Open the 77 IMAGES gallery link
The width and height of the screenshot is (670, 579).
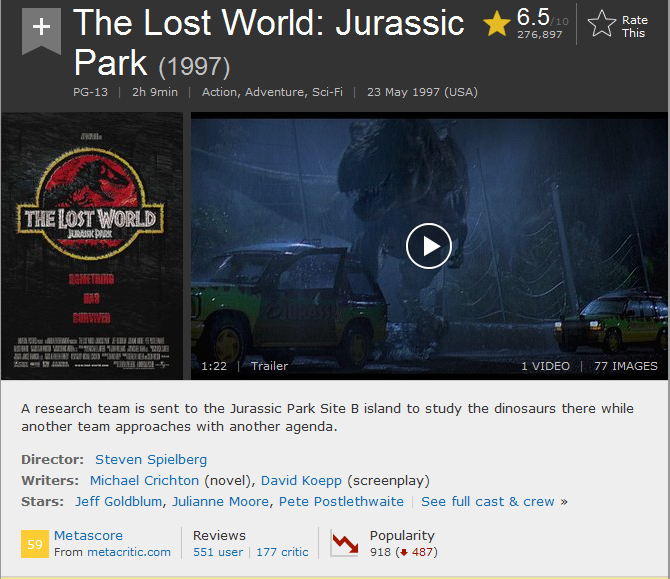click(626, 366)
